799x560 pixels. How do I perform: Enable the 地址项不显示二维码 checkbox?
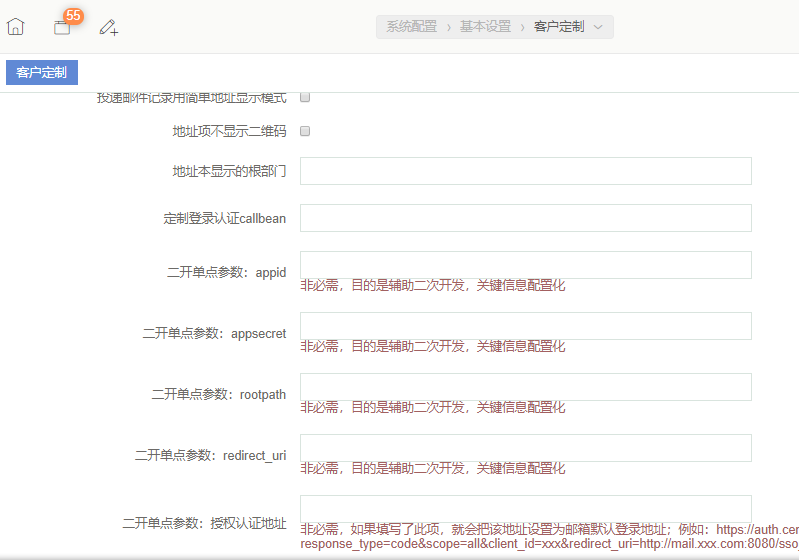tap(306, 131)
